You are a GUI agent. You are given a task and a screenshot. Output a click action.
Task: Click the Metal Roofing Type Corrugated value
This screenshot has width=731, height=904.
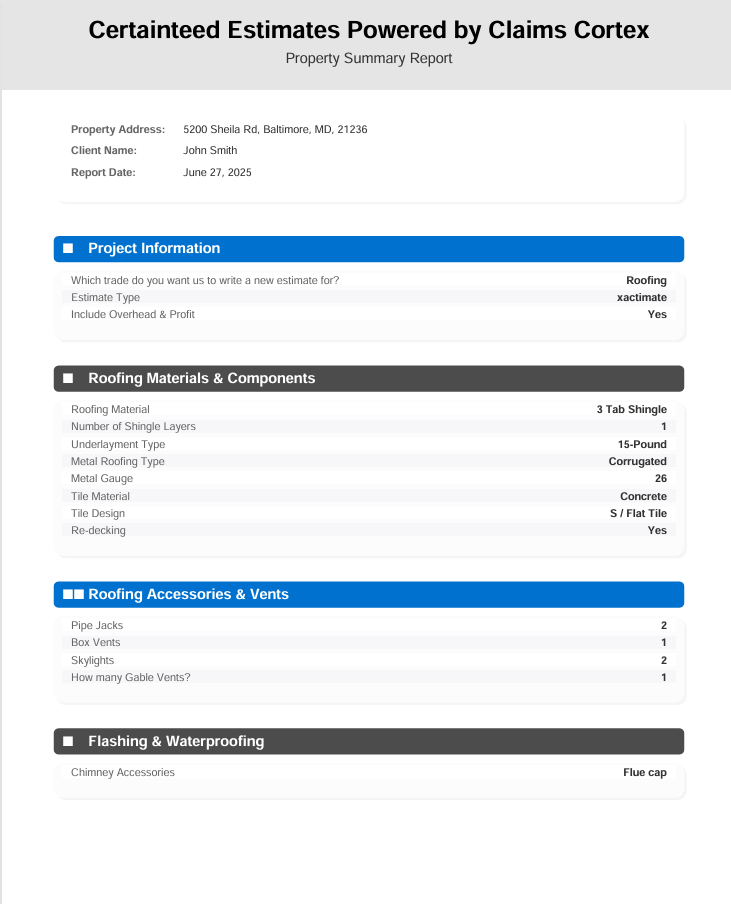637,461
